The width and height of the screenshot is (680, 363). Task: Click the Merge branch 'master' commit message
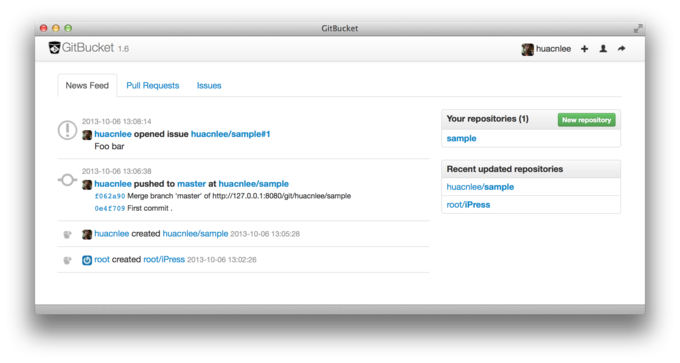[239, 196]
